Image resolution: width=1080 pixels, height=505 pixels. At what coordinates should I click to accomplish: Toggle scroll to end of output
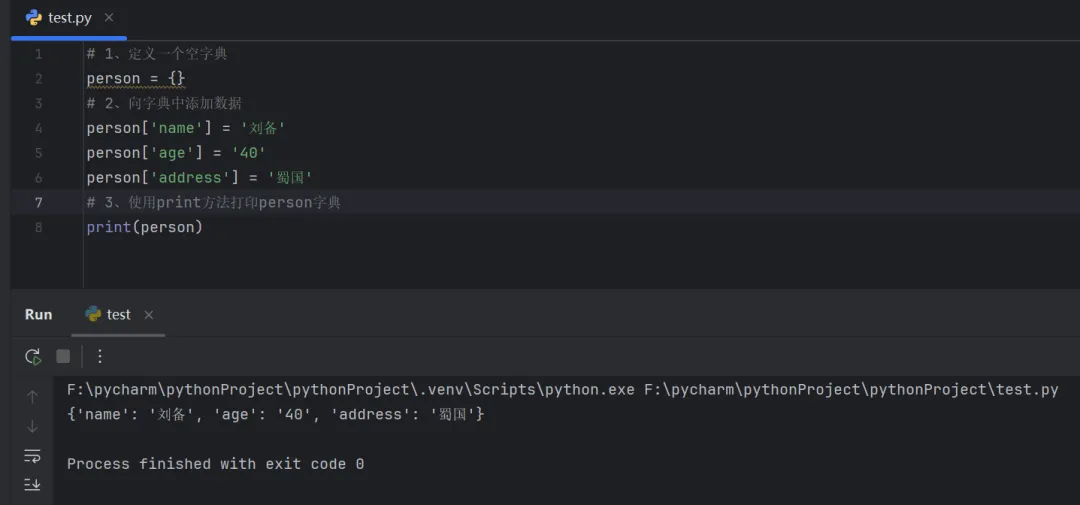pyautogui.click(x=32, y=484)
